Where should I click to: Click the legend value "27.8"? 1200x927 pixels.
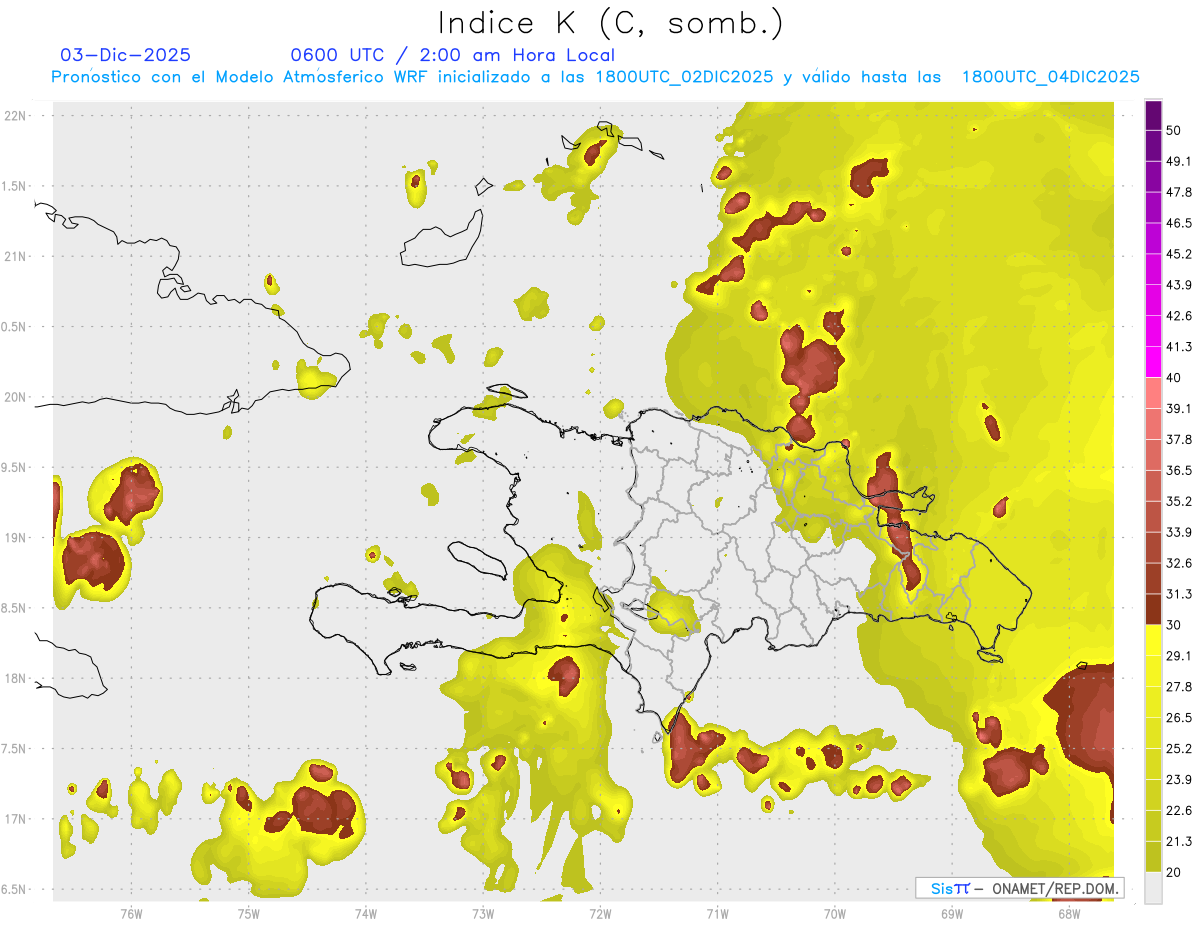click(1180, 687)
